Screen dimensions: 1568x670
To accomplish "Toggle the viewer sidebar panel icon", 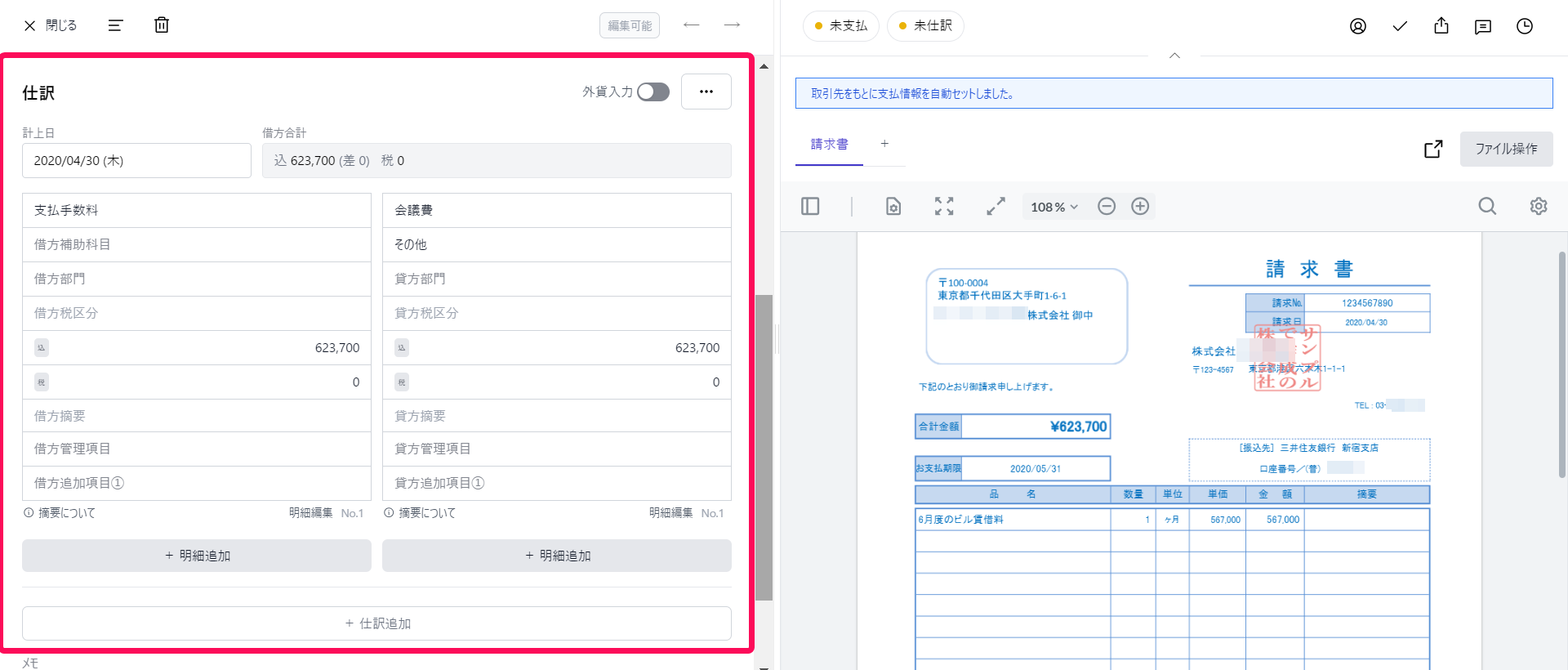I will tap(810, 207).
